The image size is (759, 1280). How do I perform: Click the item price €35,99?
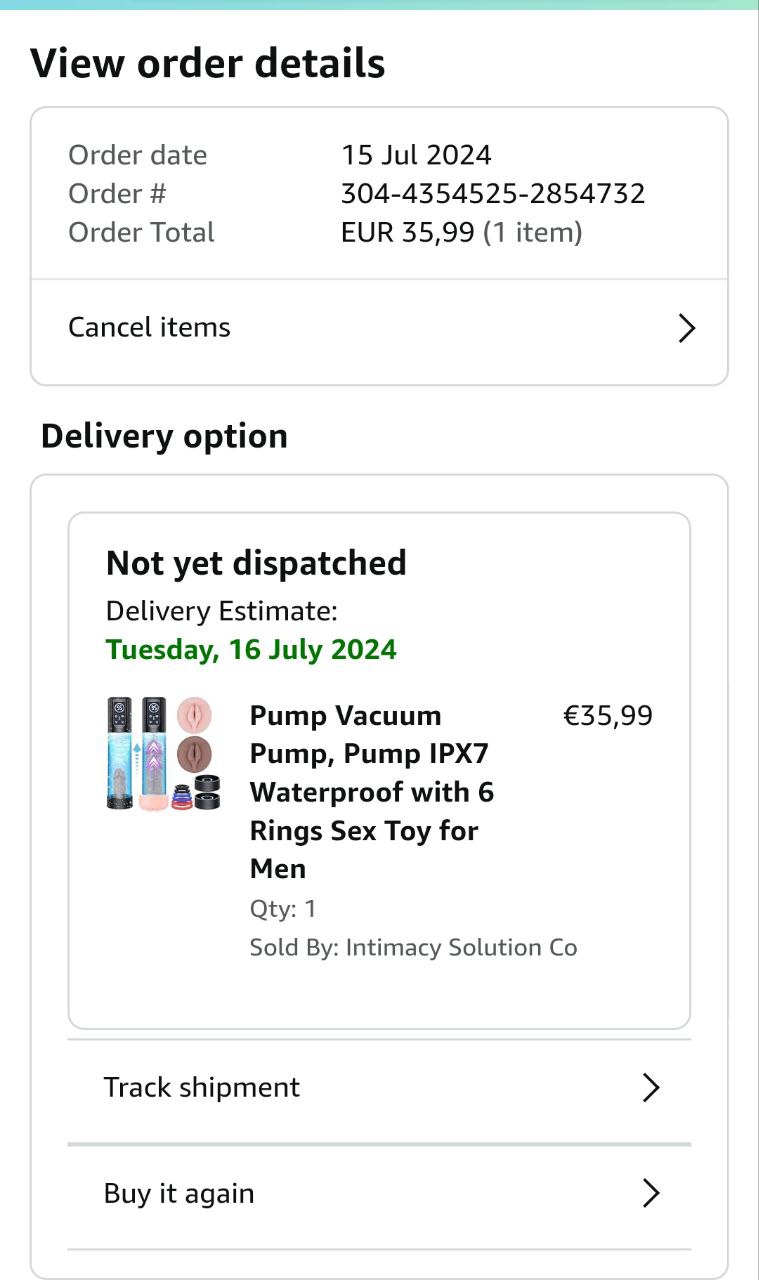[608, 716]
